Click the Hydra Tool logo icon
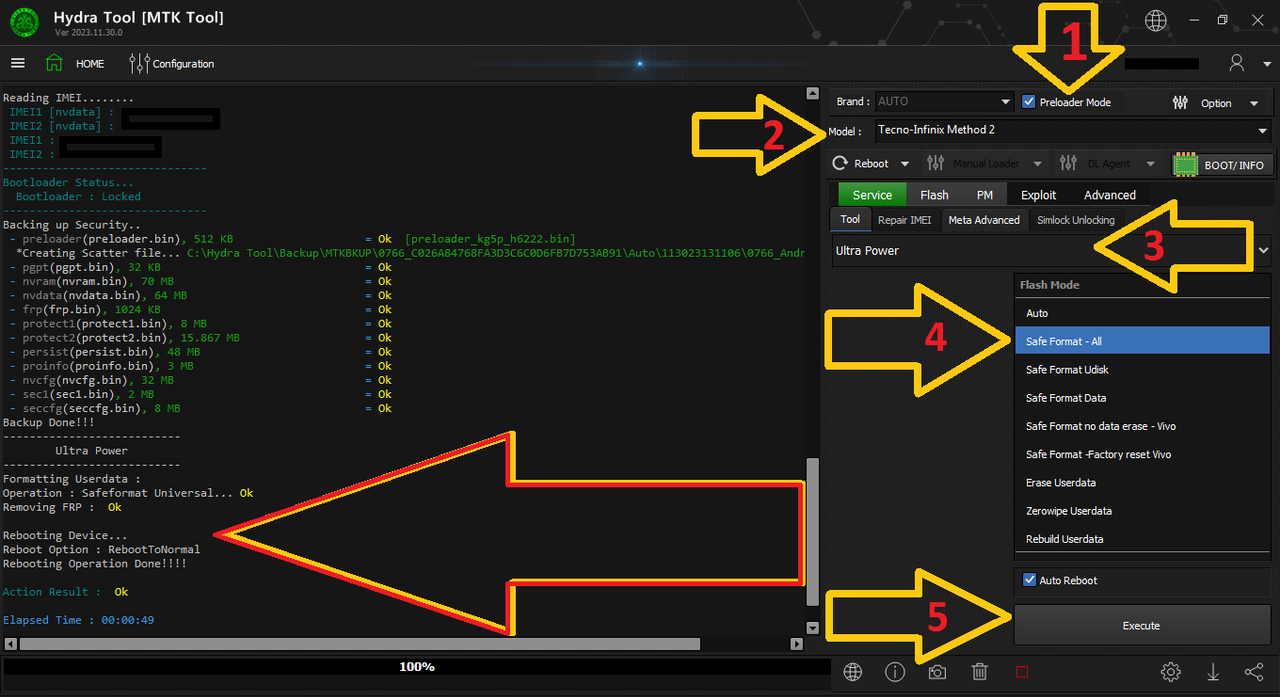 click(24, 22)
